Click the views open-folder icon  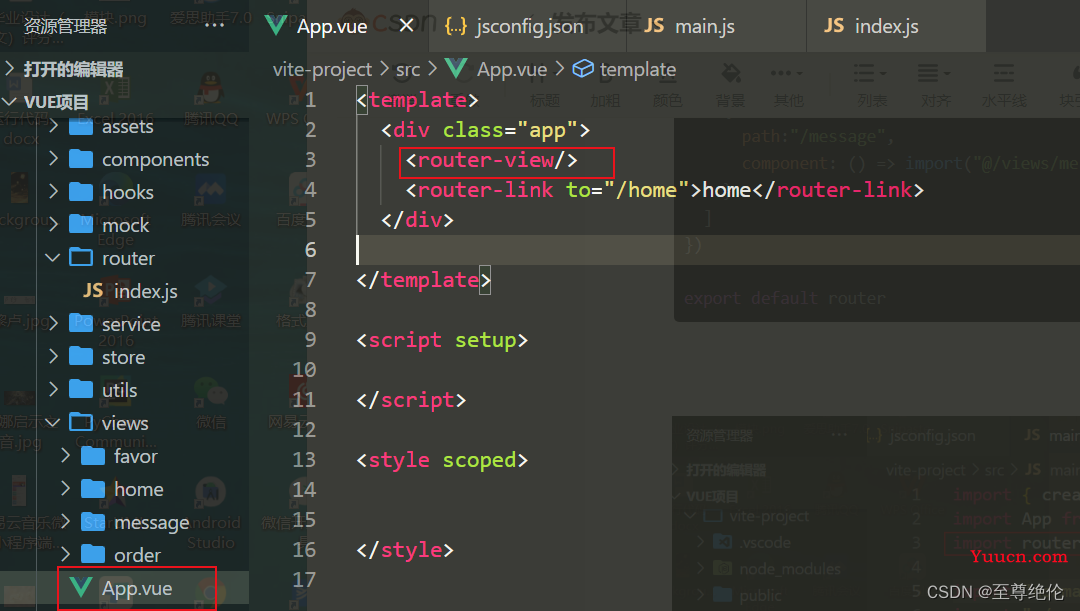(81, 422)
